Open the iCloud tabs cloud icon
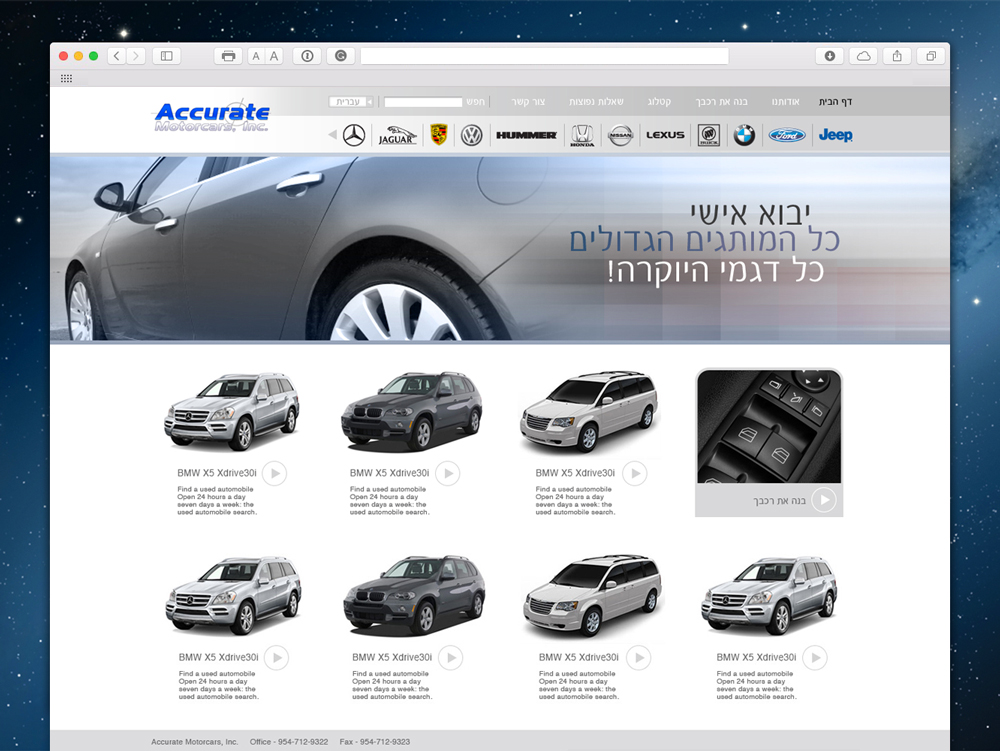Screen dimensions: 1000x751 [x=864, y=56]
